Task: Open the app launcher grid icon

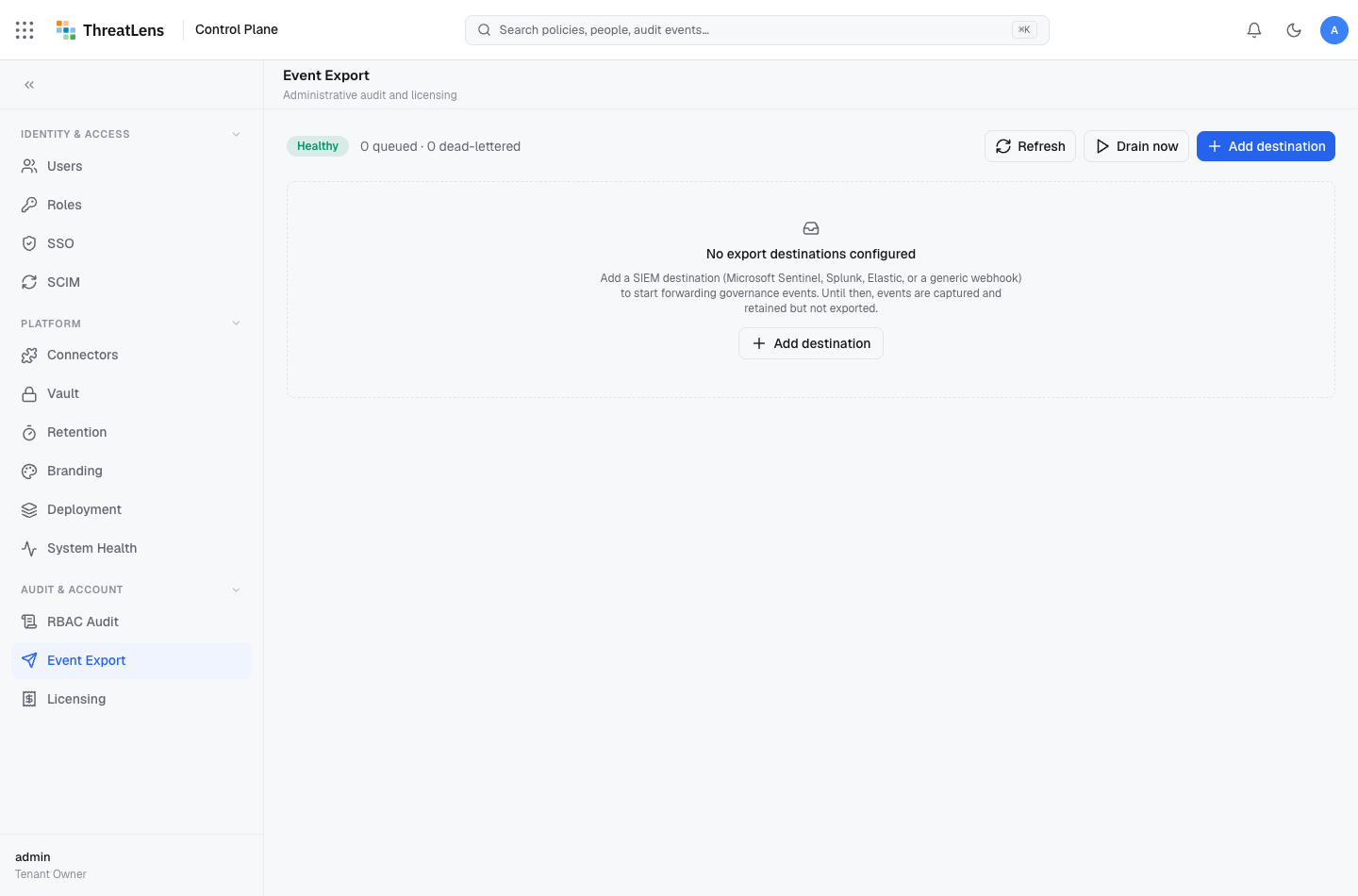Action: pos(25,30)
